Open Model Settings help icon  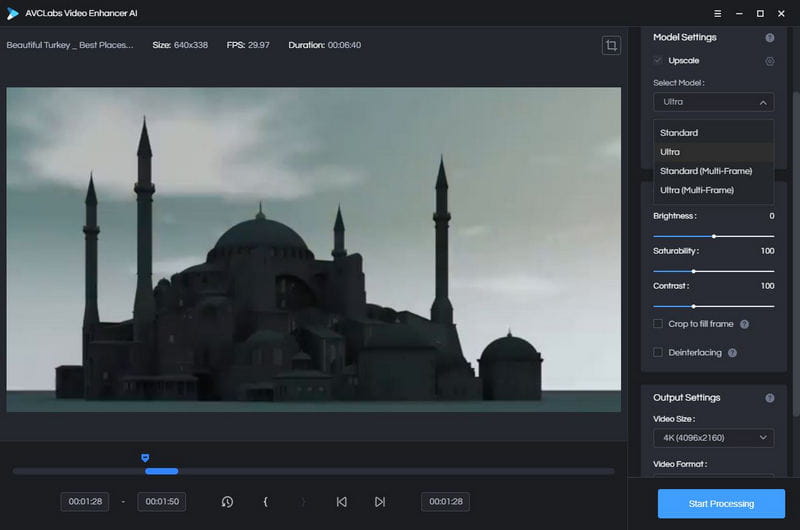click(769, 38)
